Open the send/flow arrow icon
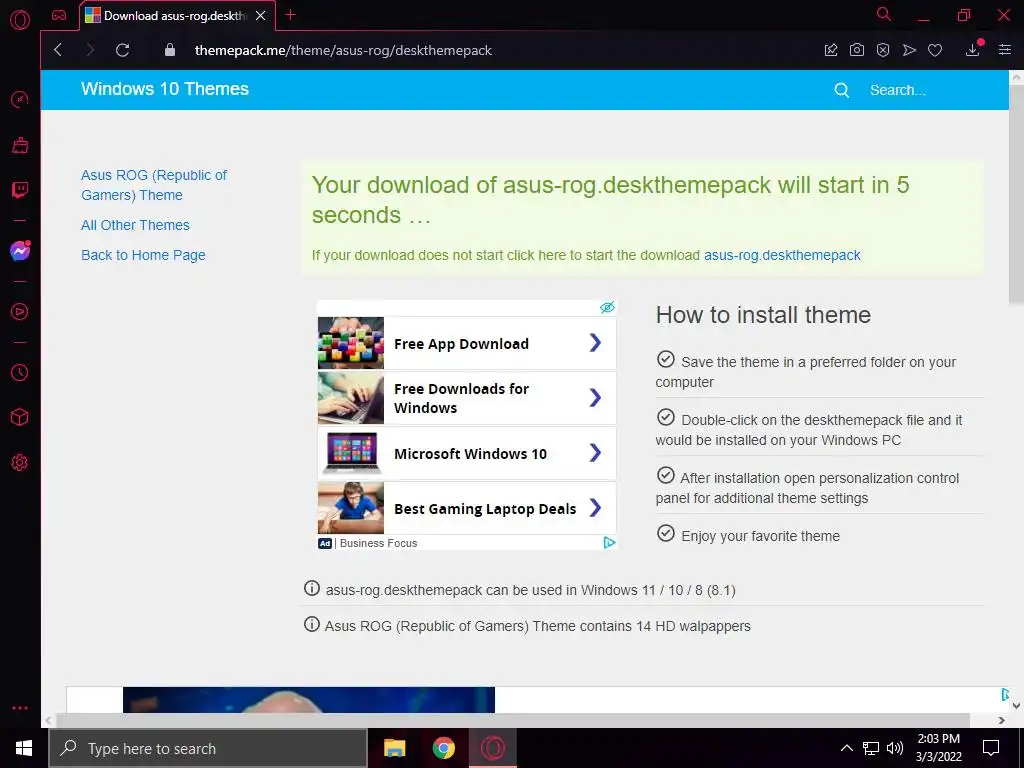 [x=909, y=50]
